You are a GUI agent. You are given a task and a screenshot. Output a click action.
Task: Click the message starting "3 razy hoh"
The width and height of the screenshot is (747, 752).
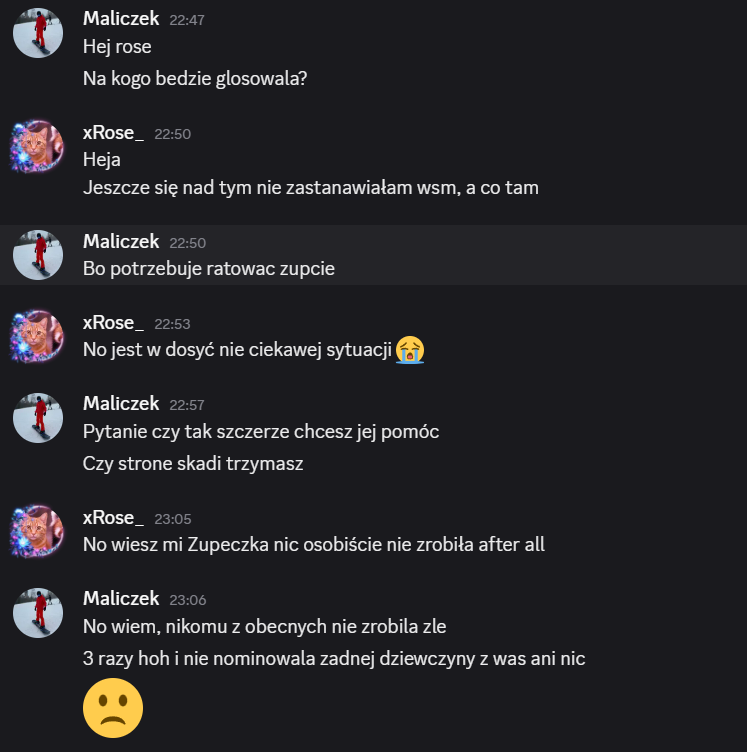(334, 659)
